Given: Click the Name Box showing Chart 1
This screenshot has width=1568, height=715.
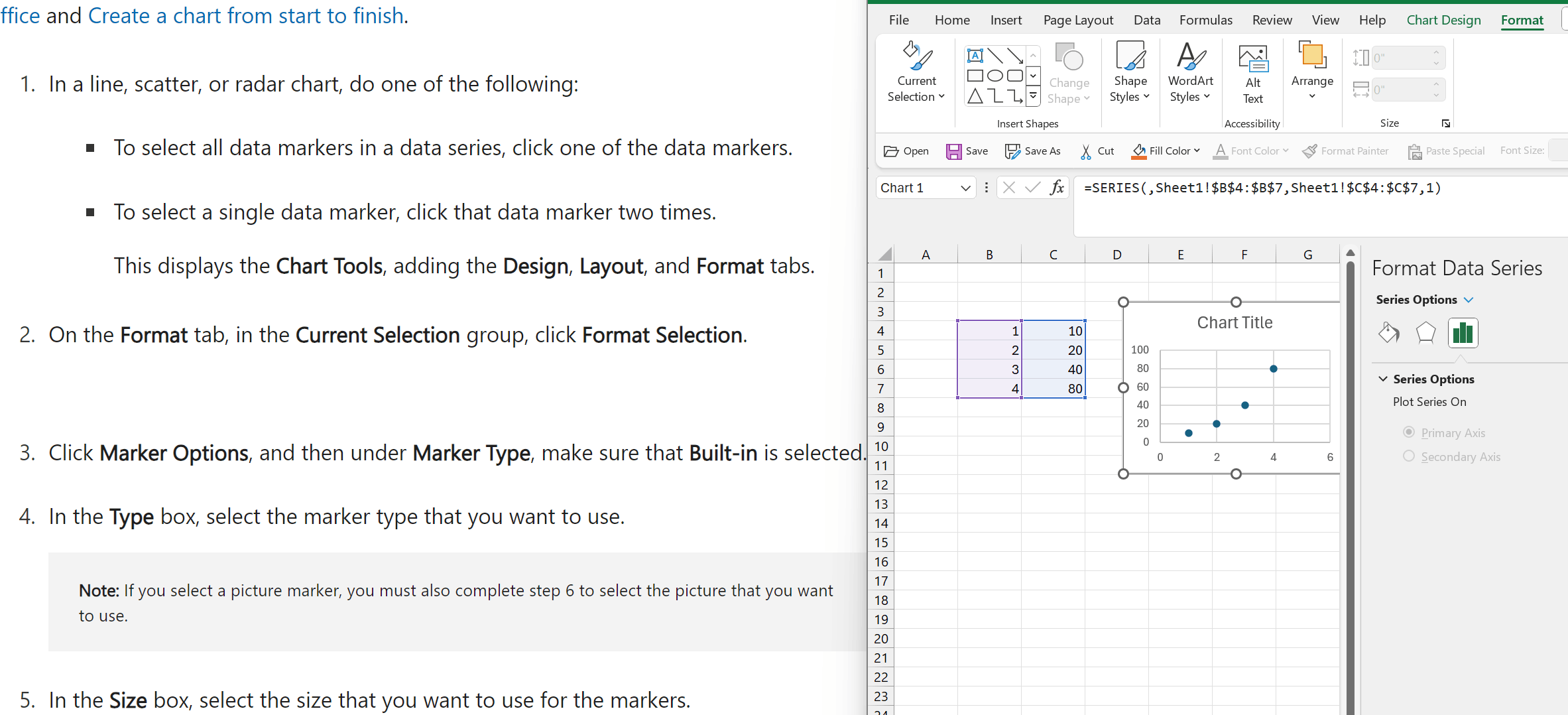Looking at the screenshot, I should point(918,188).
